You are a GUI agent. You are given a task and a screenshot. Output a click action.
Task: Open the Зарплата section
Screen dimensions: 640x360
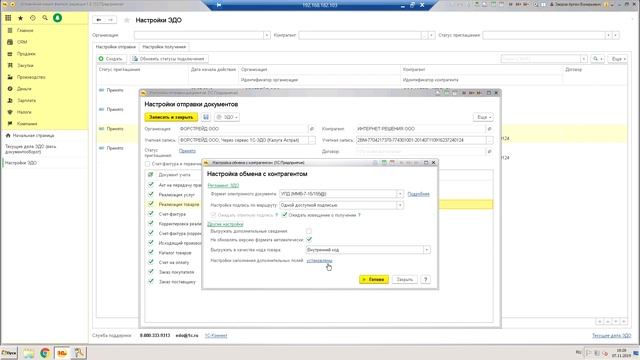click(x=27, y=100)
